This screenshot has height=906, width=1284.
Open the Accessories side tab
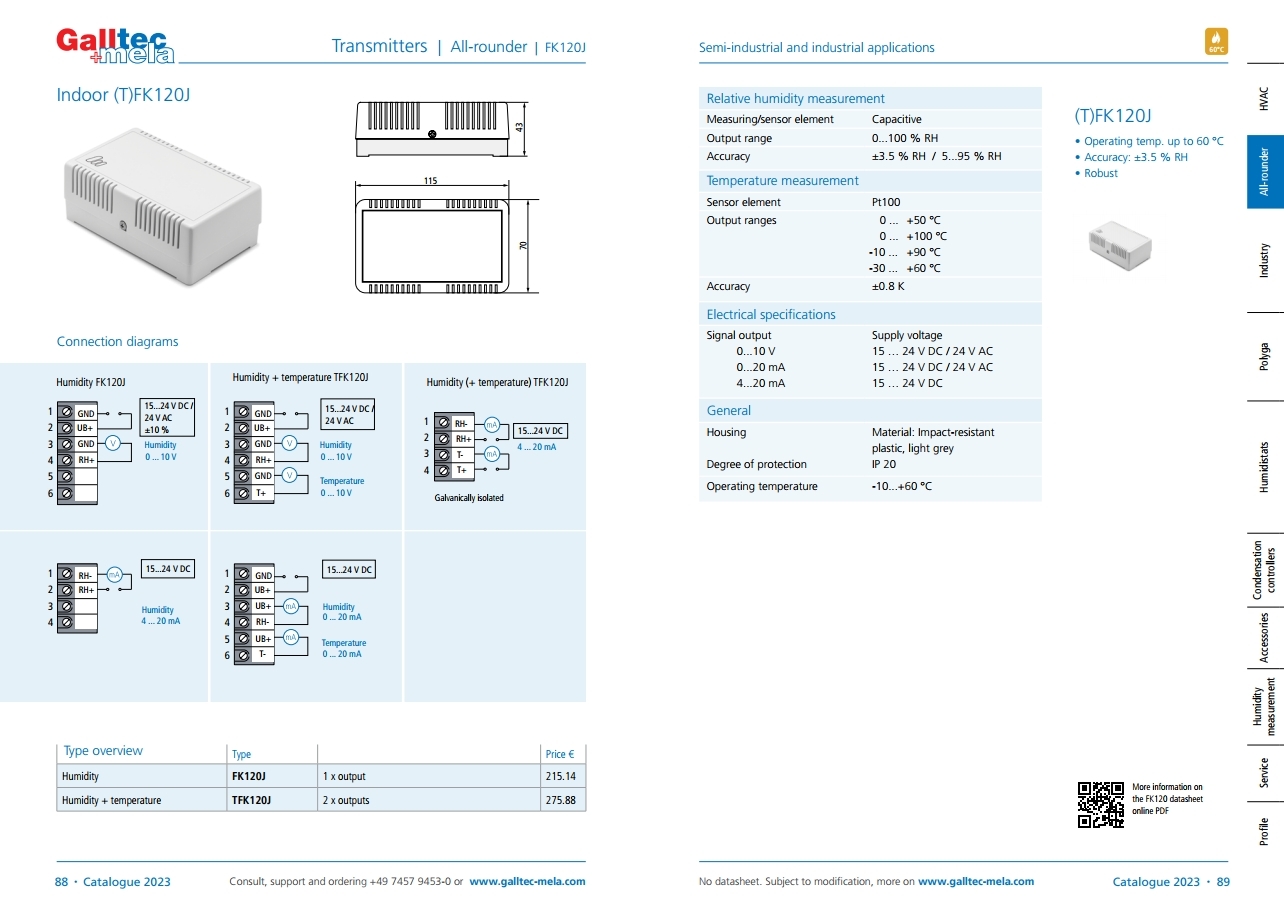pos(1264,638)
